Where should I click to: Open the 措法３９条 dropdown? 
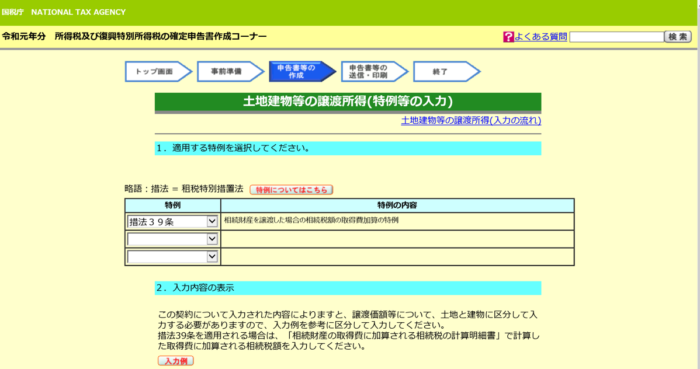172,222
